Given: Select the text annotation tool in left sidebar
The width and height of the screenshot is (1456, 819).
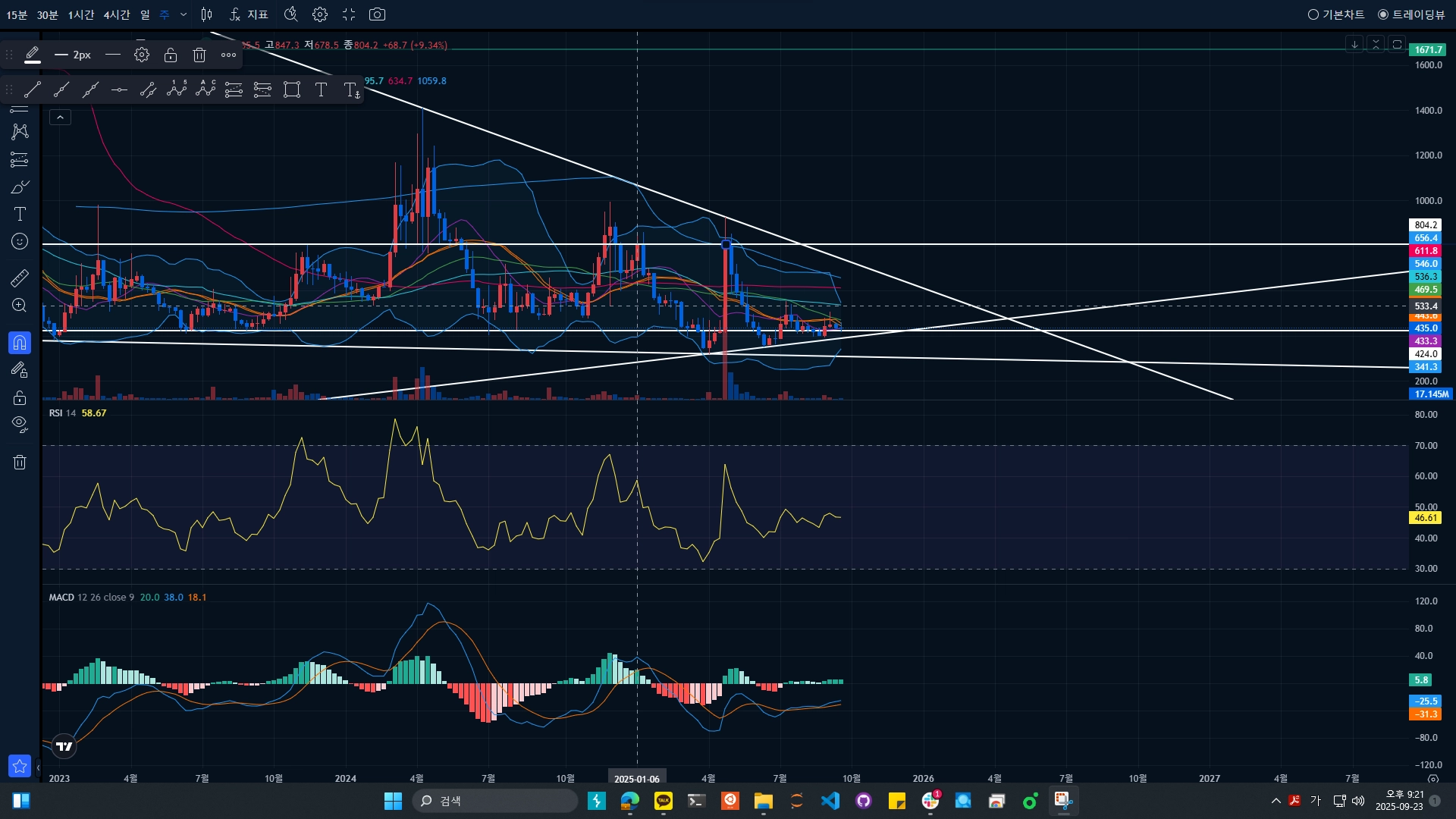Looking at the screenshot, I should pos(20,214).
